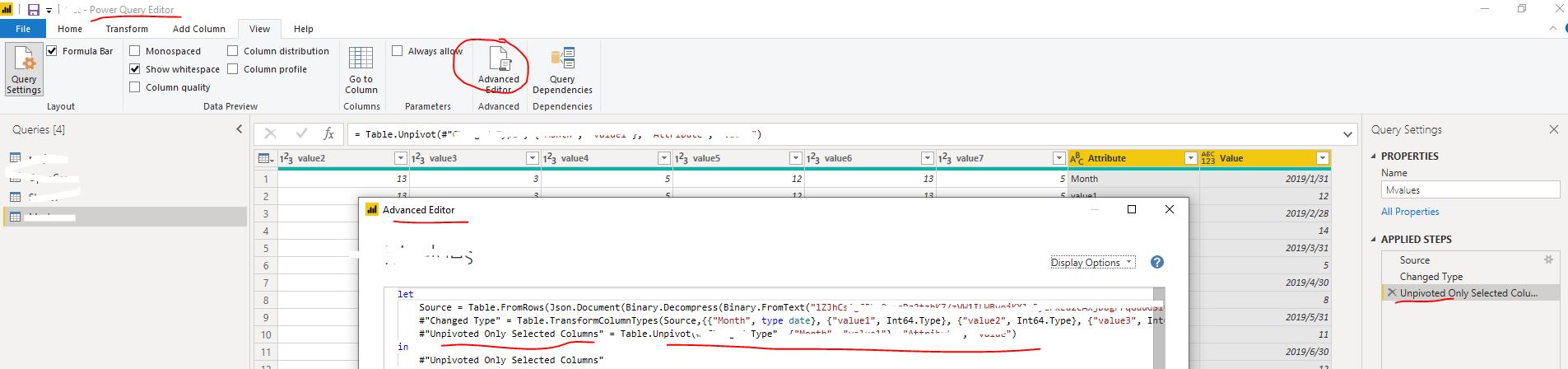Open Attribute column filter dropdown

[x=1190, y=158]
